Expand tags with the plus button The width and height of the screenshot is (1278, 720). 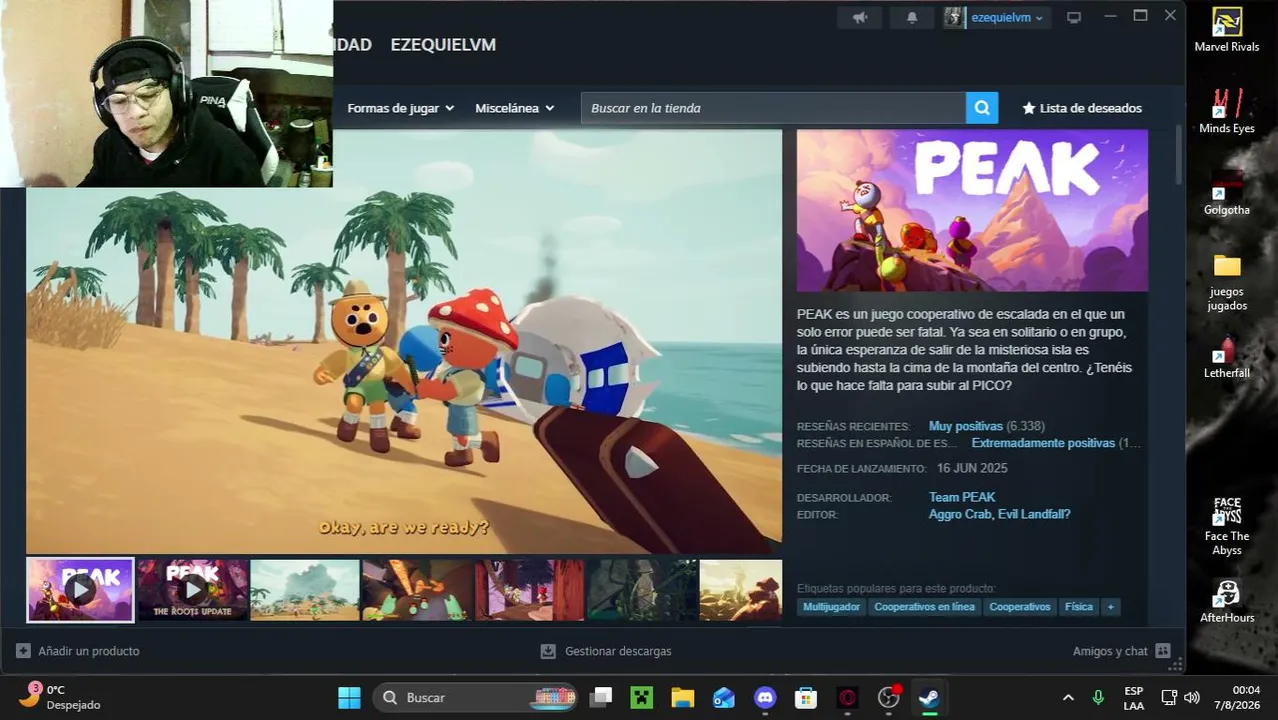tap(1110, 607)
